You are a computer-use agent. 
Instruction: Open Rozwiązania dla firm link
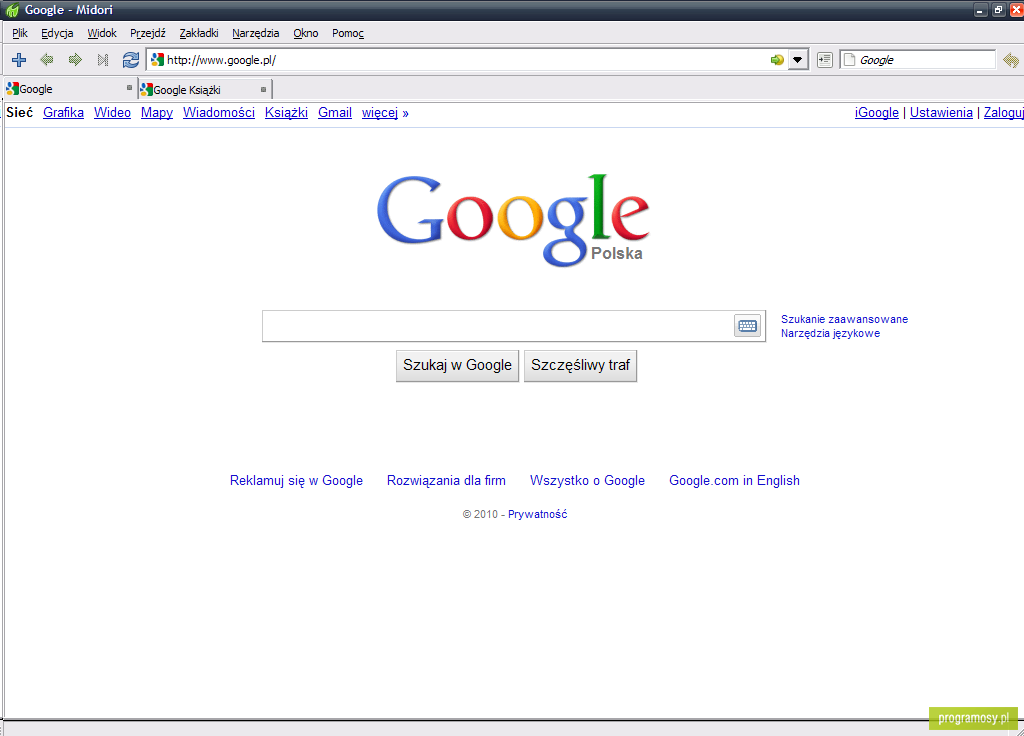[x=446, y=481]
